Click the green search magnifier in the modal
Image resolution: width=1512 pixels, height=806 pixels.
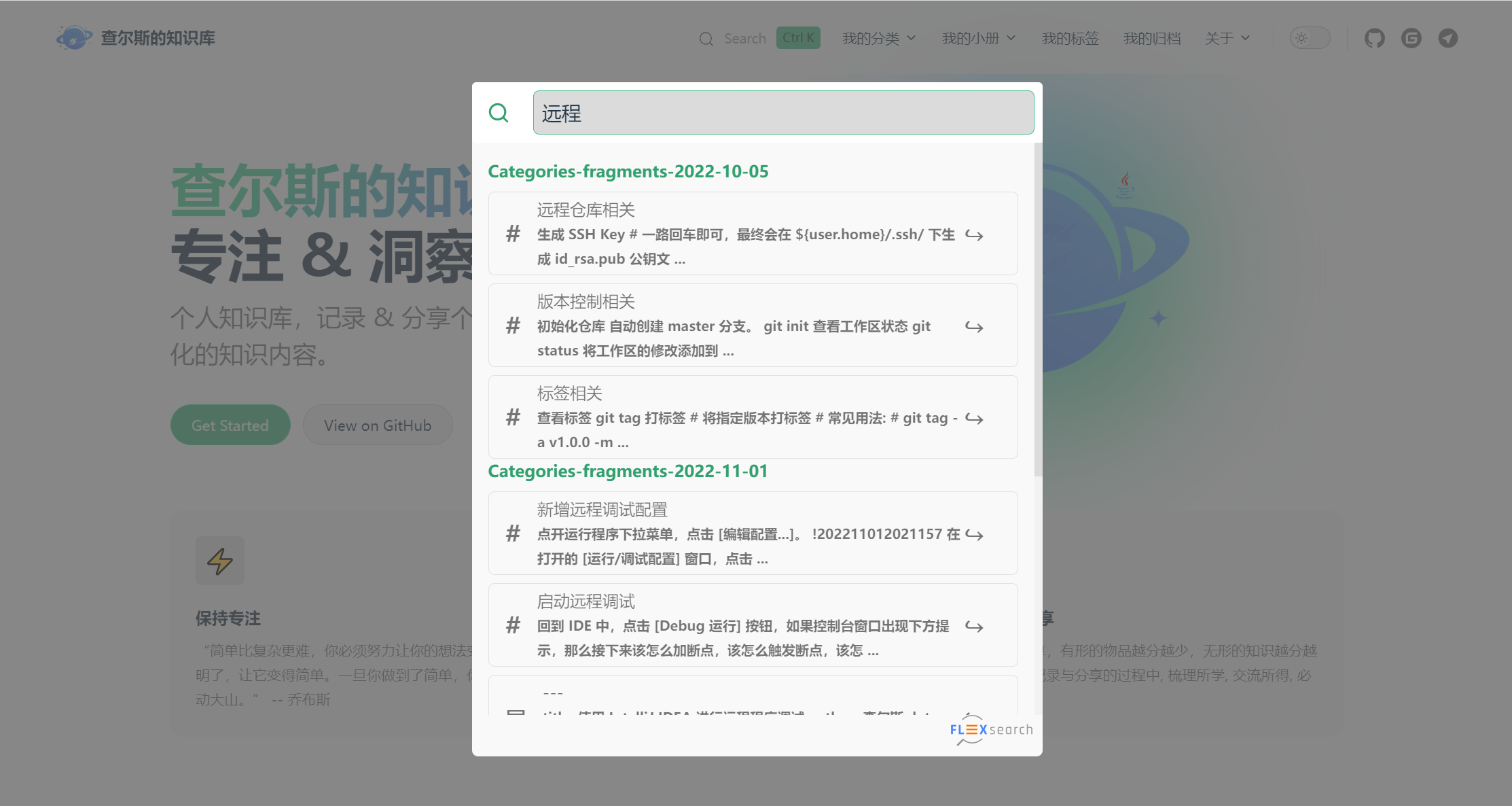coord(499,113)
